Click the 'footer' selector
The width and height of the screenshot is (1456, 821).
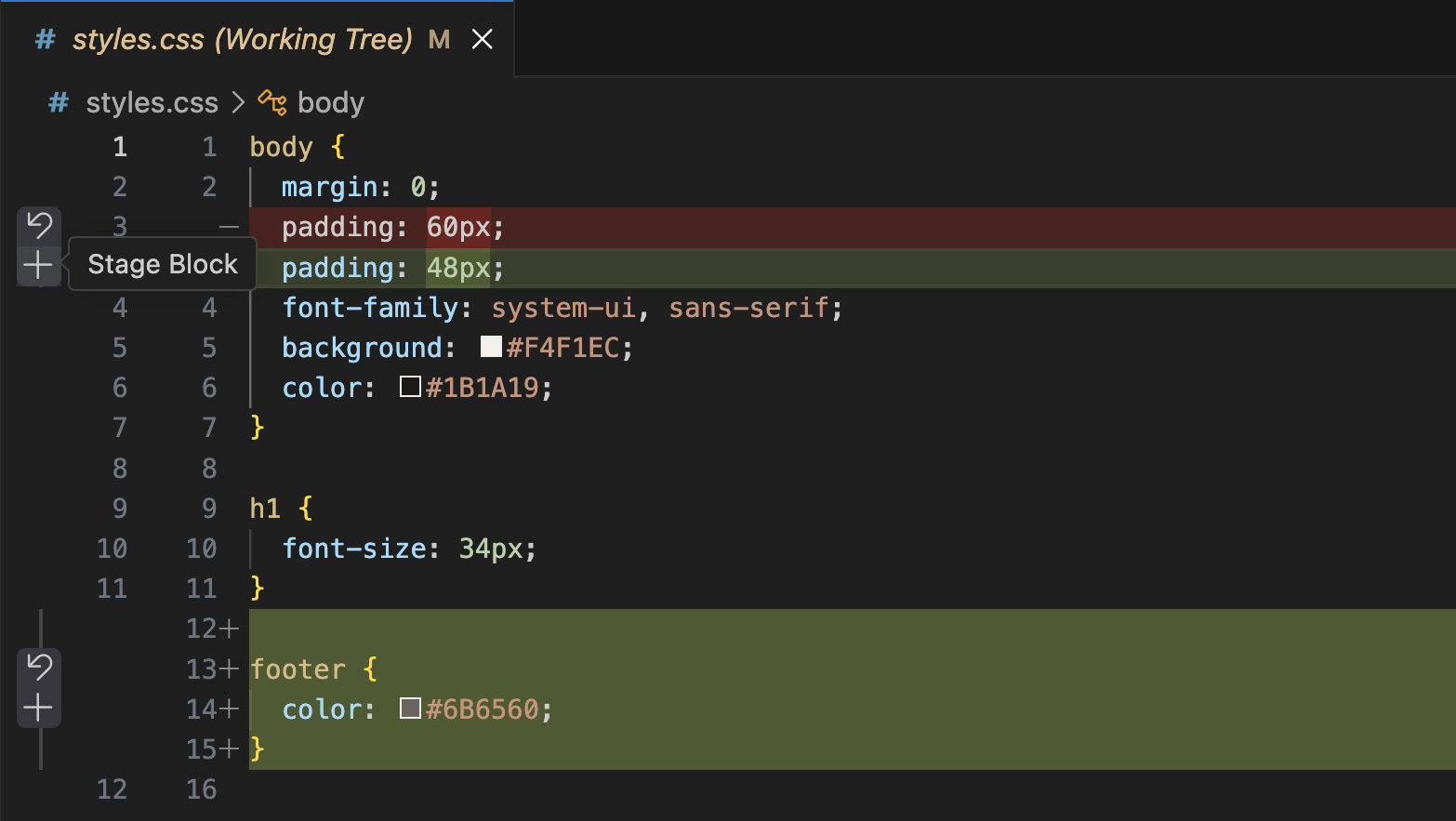(x=298, y=669)
